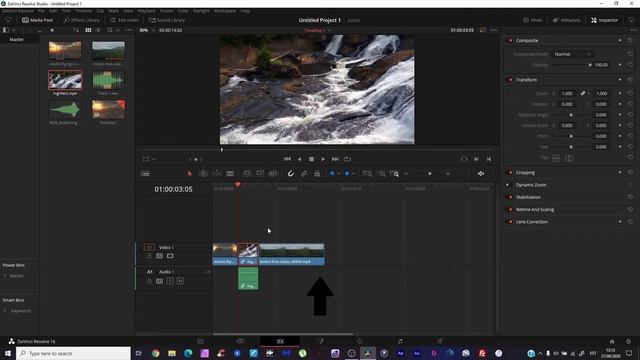Toggle the Inspector panel
Screen dimensions: 640x360
[x=604, y=20]
